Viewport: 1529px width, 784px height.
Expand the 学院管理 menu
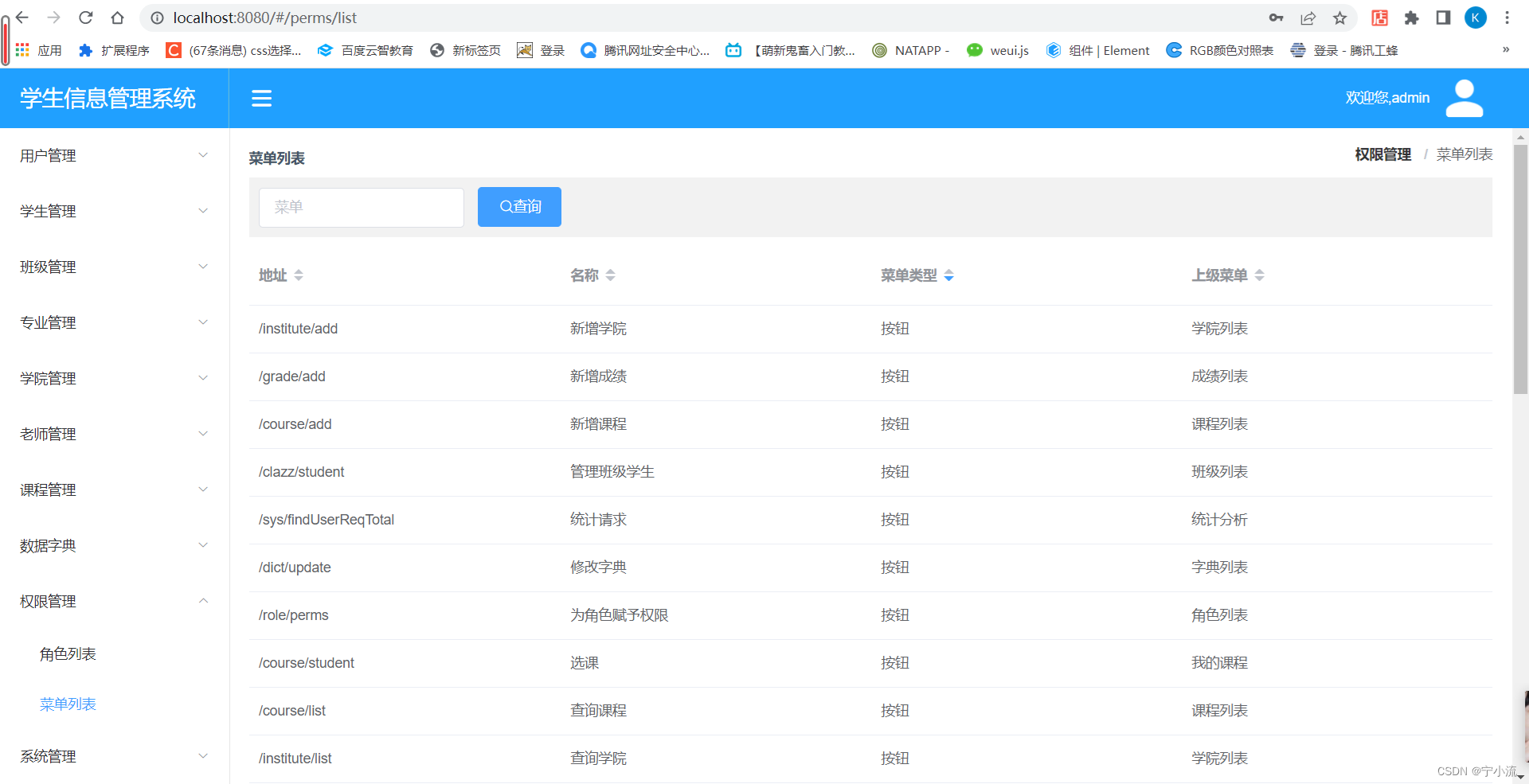(114, 378)
